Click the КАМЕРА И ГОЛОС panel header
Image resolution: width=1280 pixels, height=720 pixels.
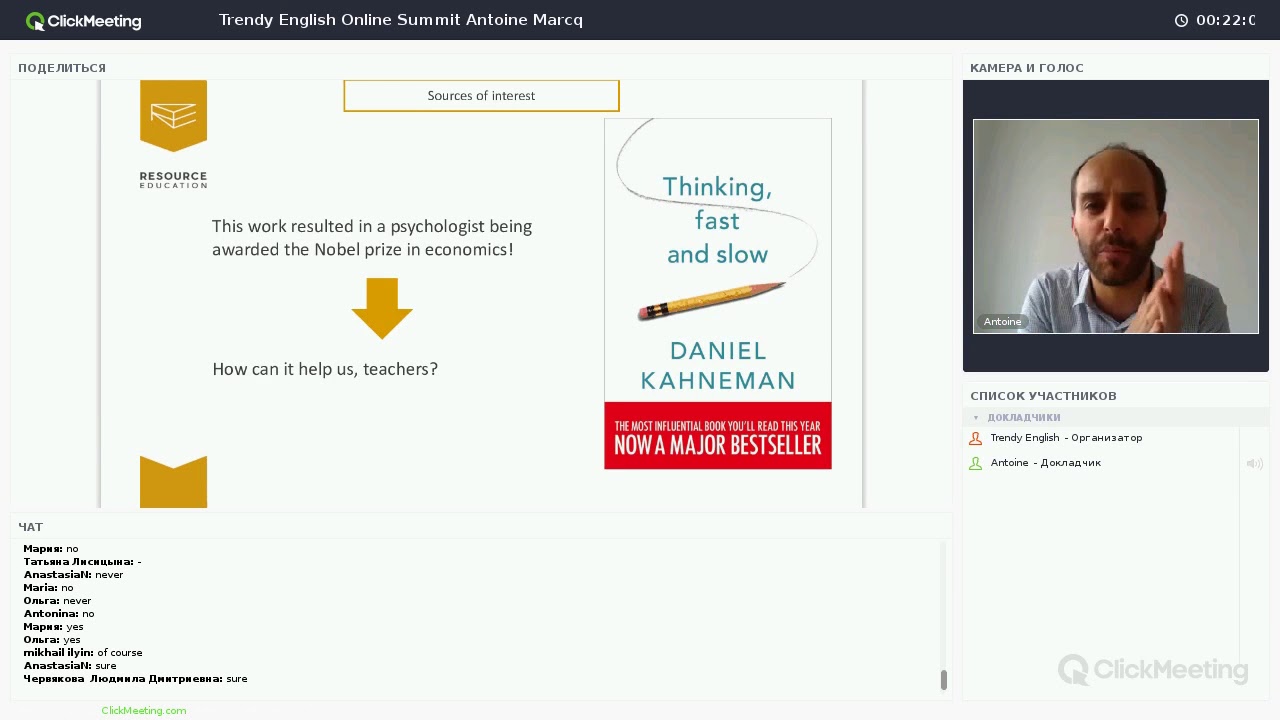[1027, 68]
